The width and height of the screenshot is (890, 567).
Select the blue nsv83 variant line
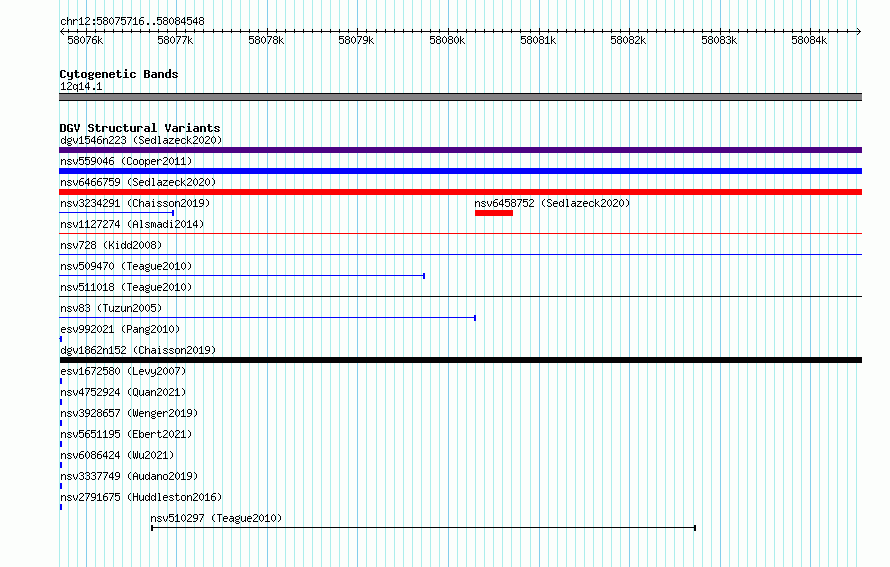click(x=267, y=318)
